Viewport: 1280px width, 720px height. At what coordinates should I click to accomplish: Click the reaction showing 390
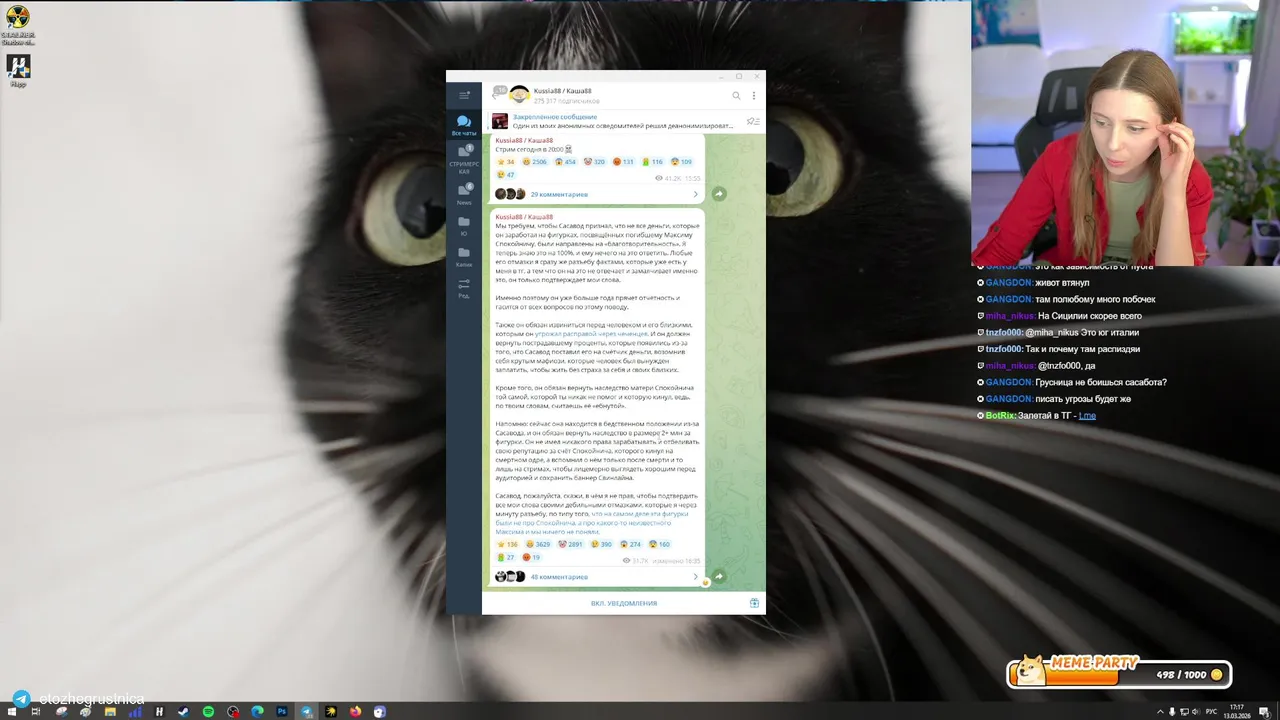tap(601, 544)
